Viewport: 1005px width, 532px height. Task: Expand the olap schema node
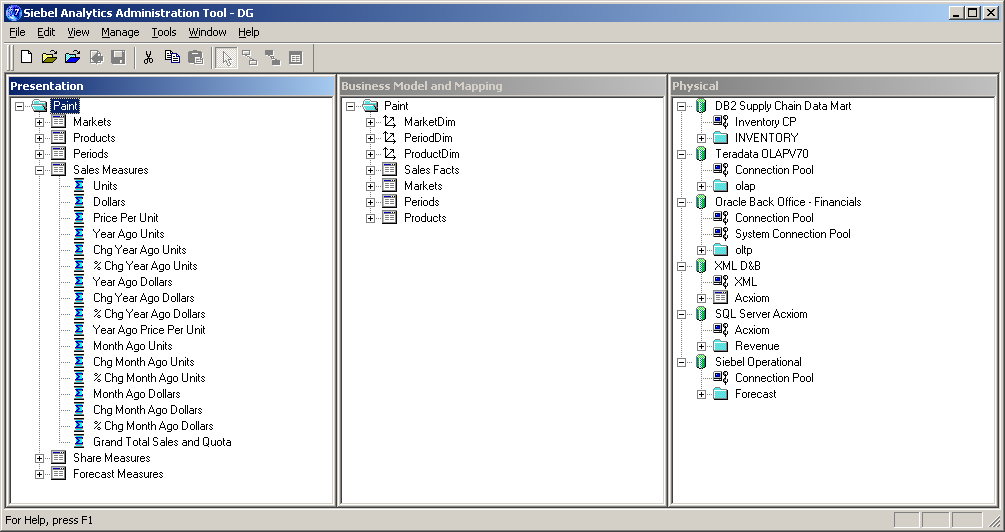coord(702,187)
